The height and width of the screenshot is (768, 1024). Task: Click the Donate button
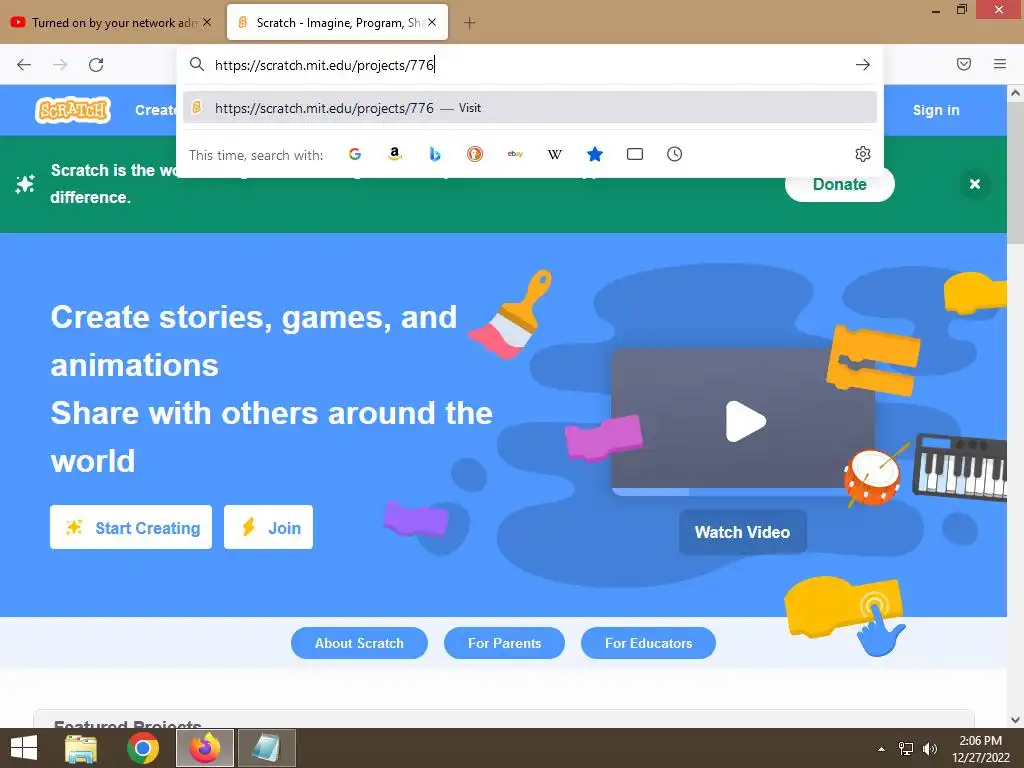tap(840, 184)
